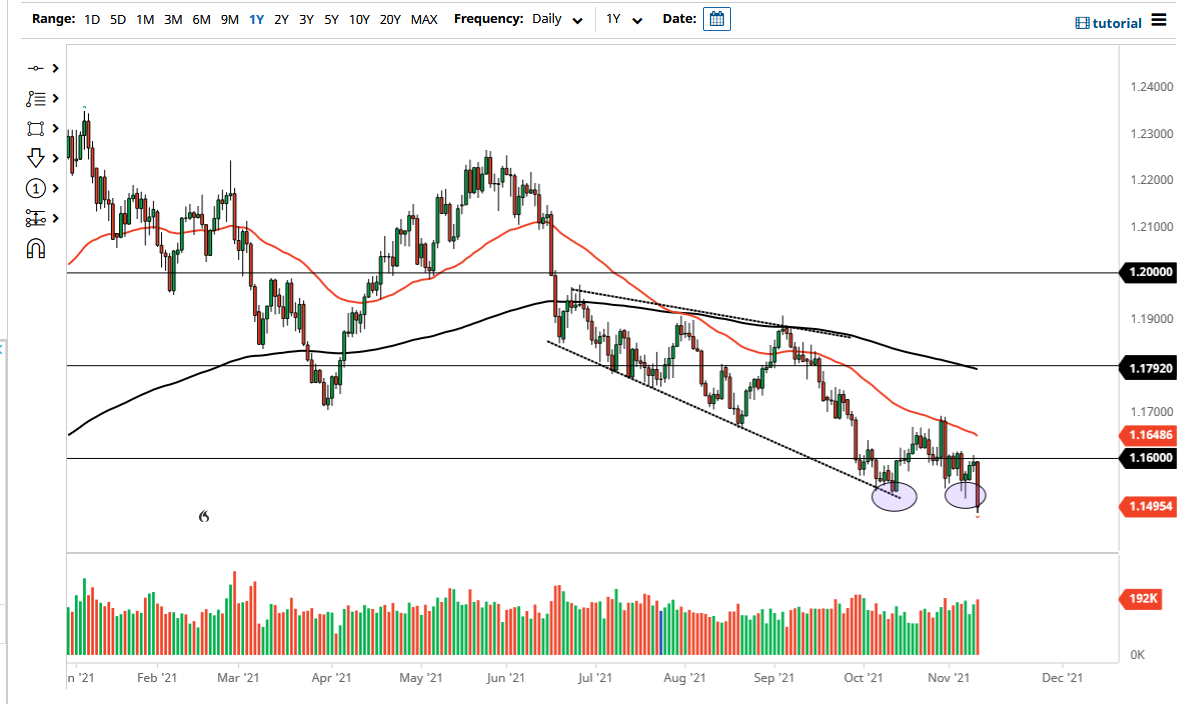This screenshot has width=1188, height=704.
Task: Expand the rectangle shape tool submenu arrow
Action: tap(55, 128)
